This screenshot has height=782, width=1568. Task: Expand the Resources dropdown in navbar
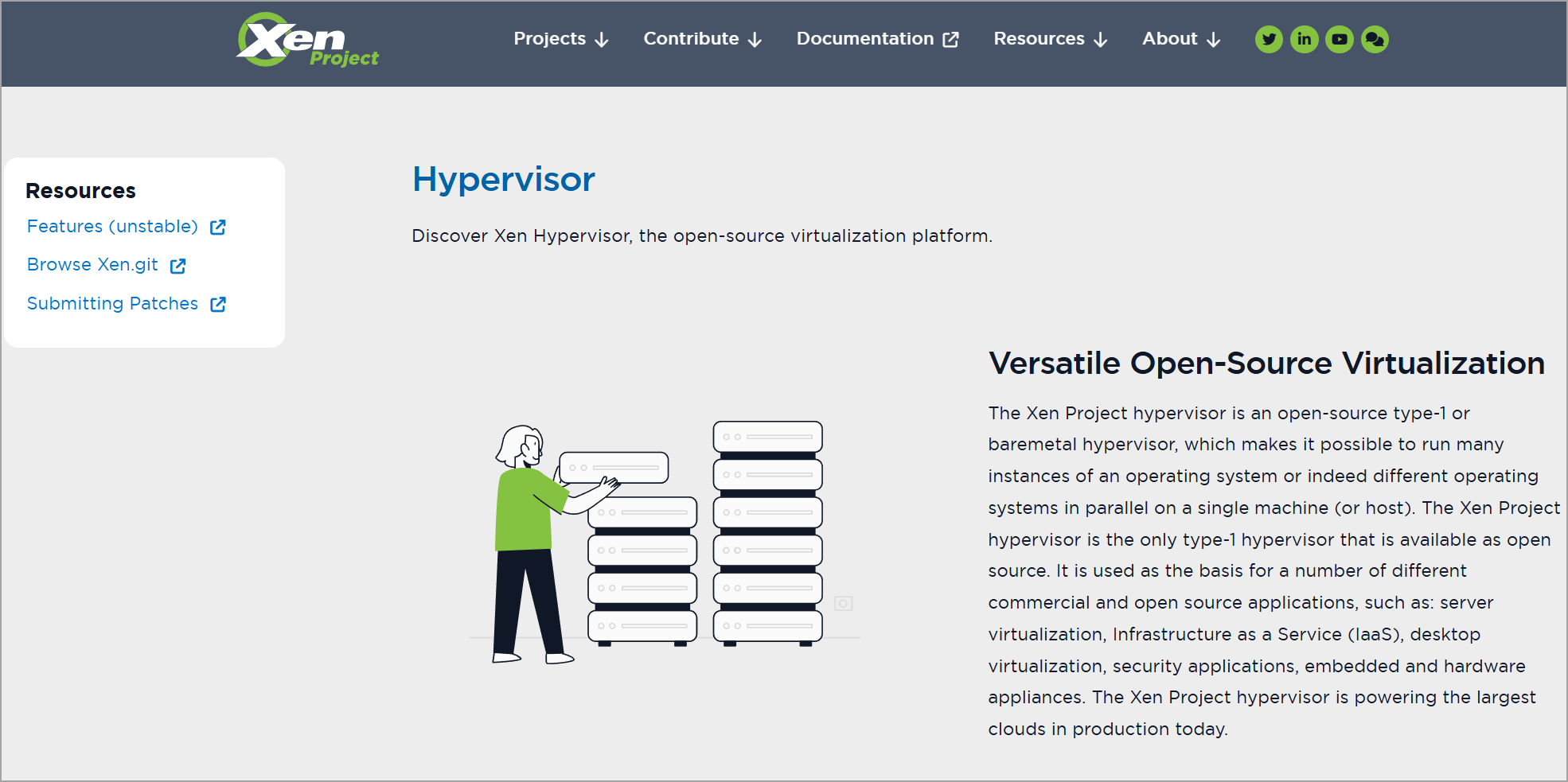[x=1051, y=39]
